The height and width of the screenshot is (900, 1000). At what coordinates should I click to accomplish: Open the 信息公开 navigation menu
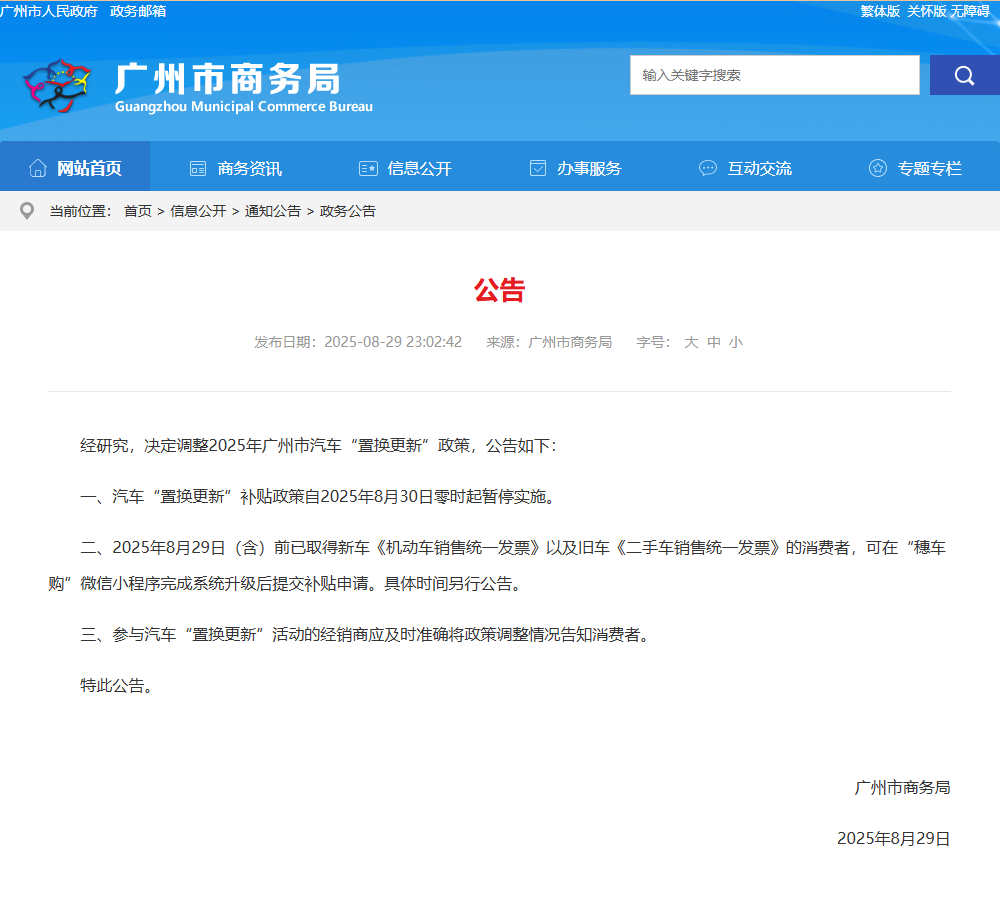tap(419, 168)
